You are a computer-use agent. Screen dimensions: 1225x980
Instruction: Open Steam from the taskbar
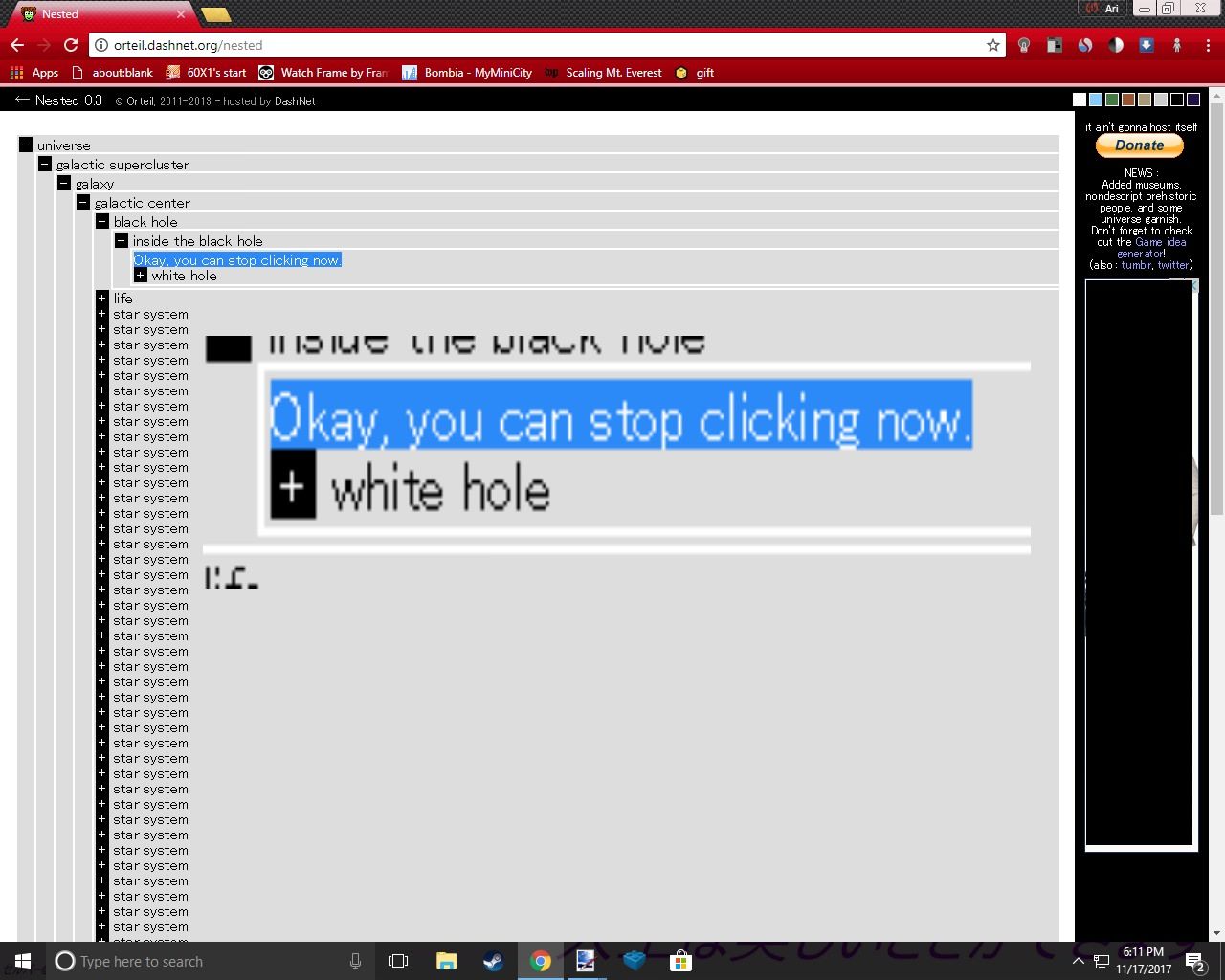[x=493, y=961]
